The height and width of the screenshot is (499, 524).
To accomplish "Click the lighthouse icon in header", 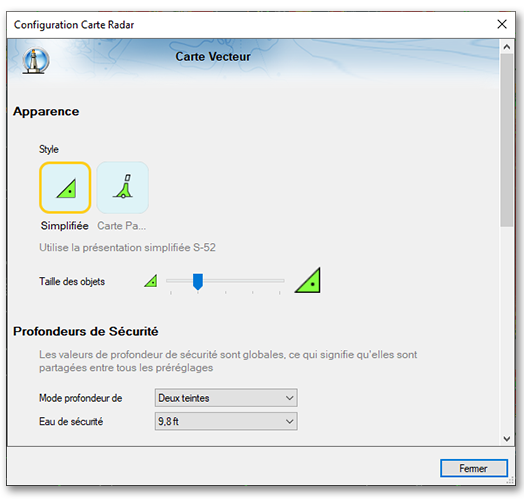I will 36,60.
